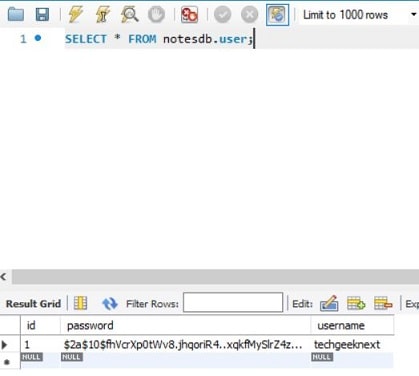Execute statement under cursor lightning icon
Viewport: 419px width, 376px height.
click(x=102, y=15)
